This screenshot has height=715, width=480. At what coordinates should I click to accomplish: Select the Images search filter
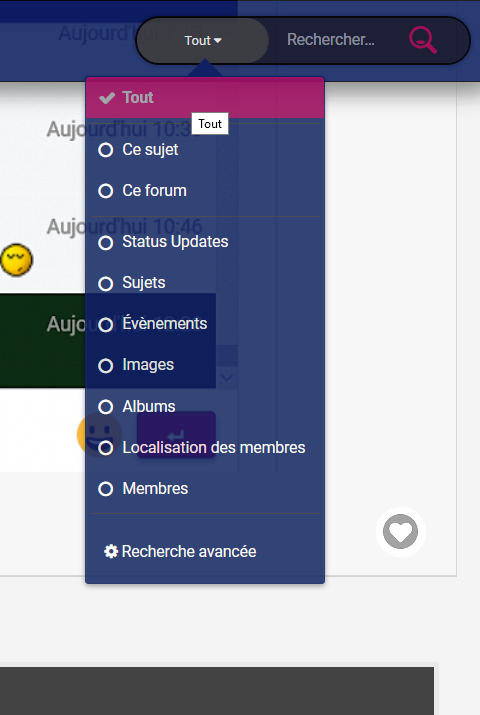(x=205, y=365)
